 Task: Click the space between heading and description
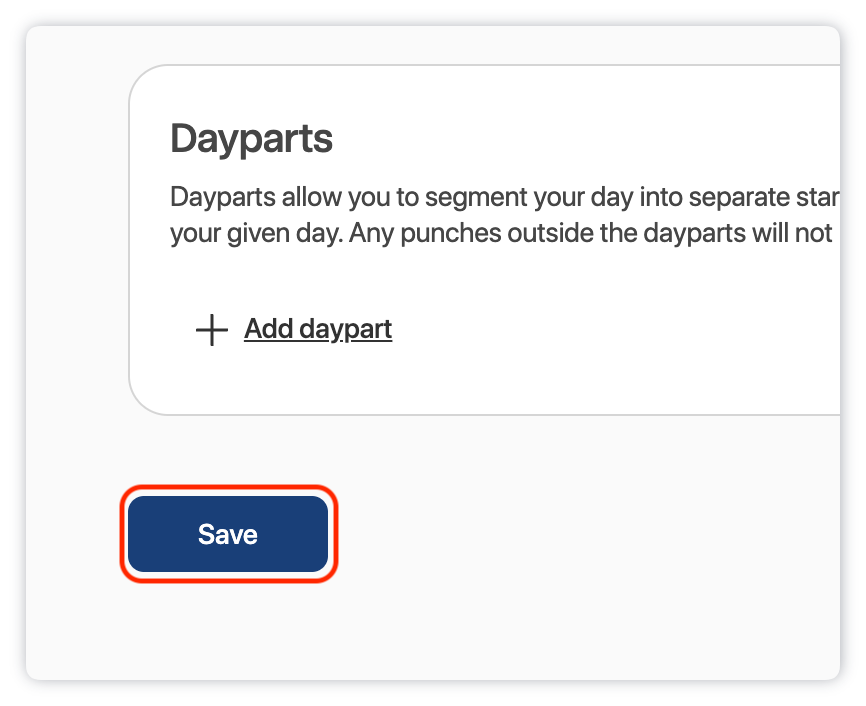pos(387,171)
